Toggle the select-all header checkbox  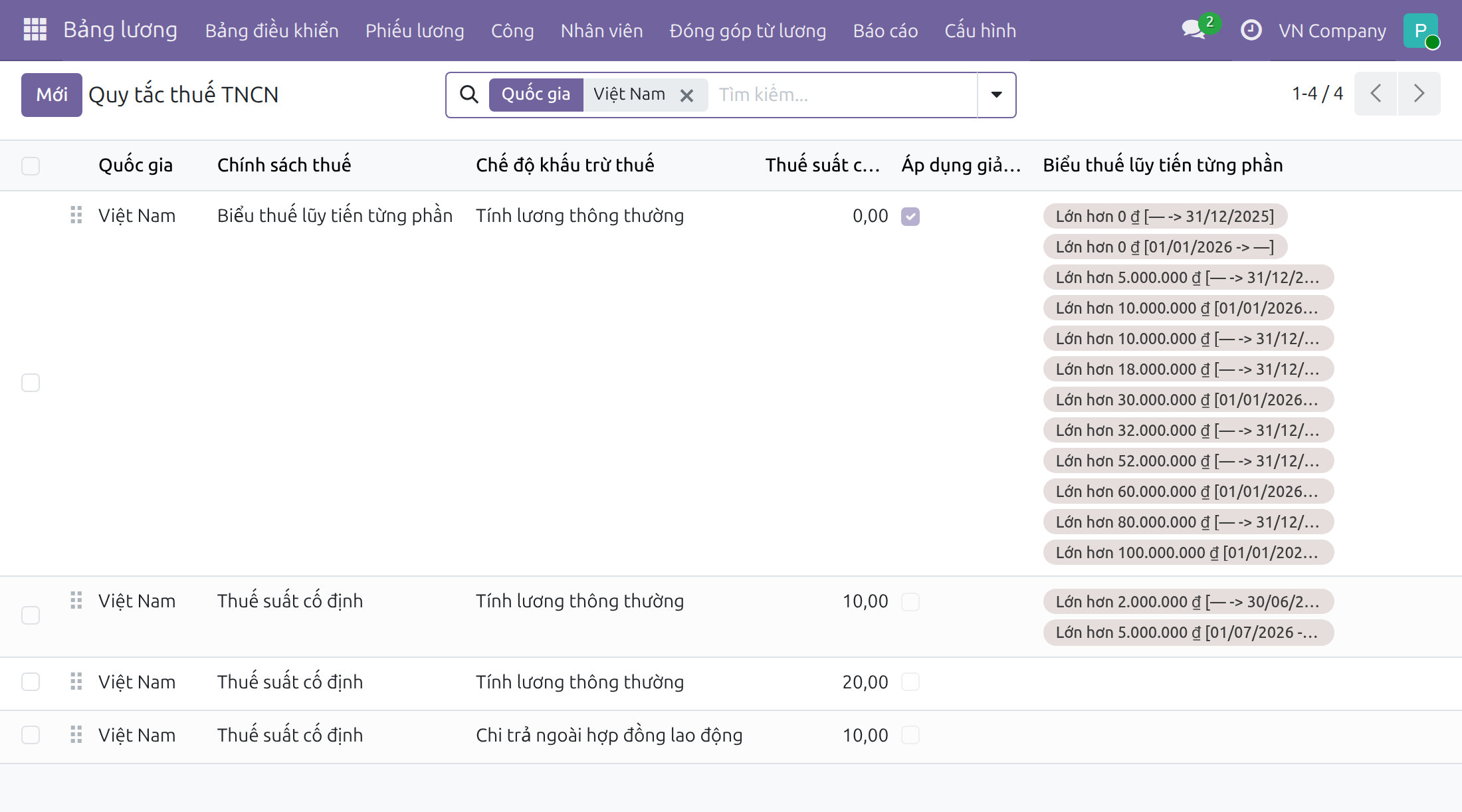(31, 165)
